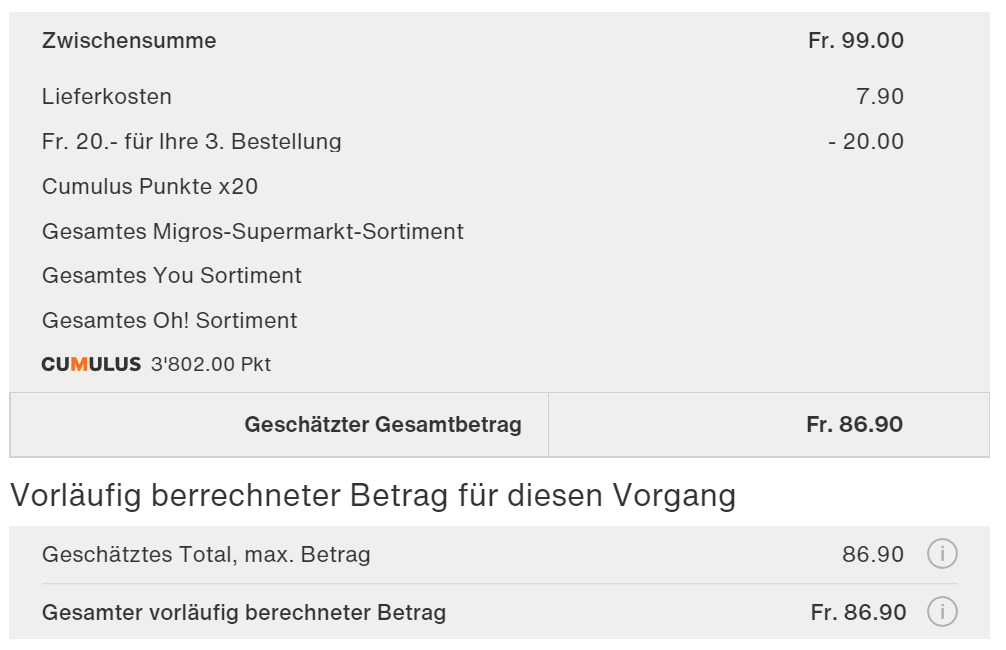Image resolution: width=1006 pixels, height=650 pixels.
Task: Select the Cumulus Punkte x20 promotion
Action: click(x=150, y=187)
